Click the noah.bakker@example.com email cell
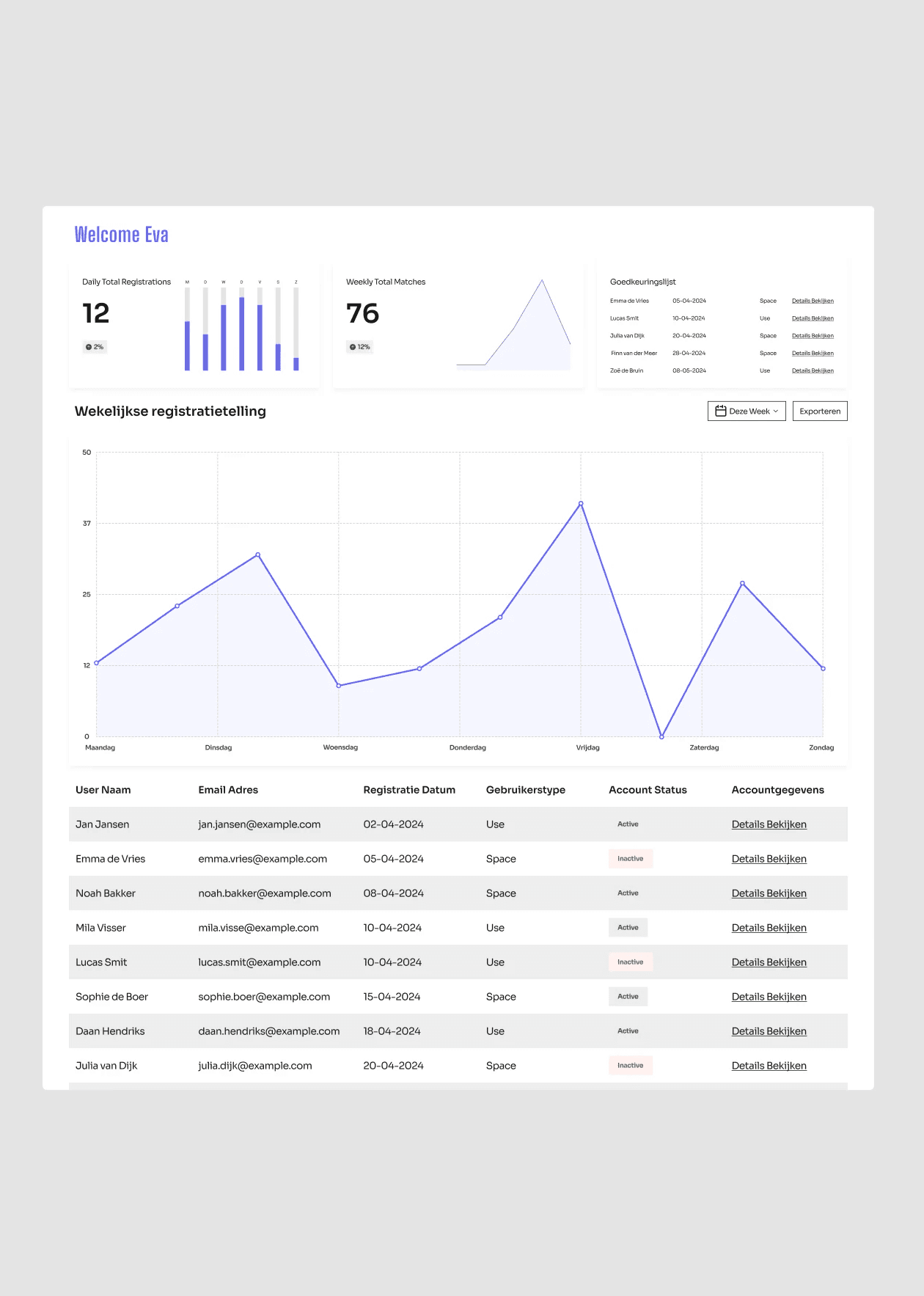Screen dimensions: 924x1296 [265, 893]
